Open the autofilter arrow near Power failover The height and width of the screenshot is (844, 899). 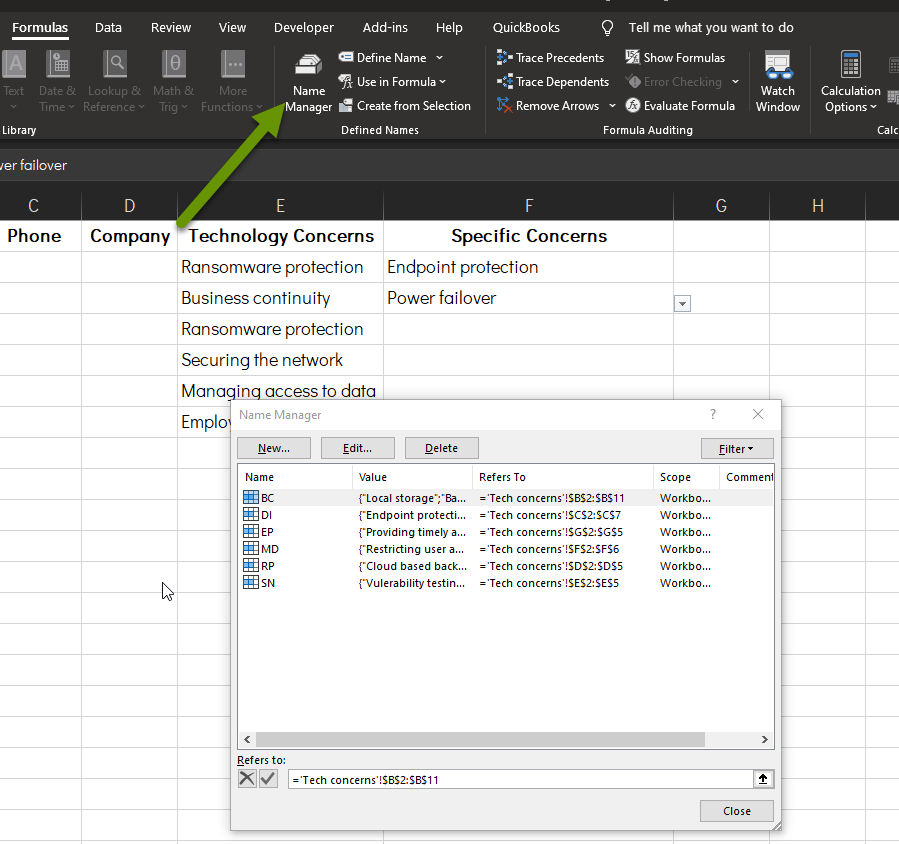click(681, 303)
